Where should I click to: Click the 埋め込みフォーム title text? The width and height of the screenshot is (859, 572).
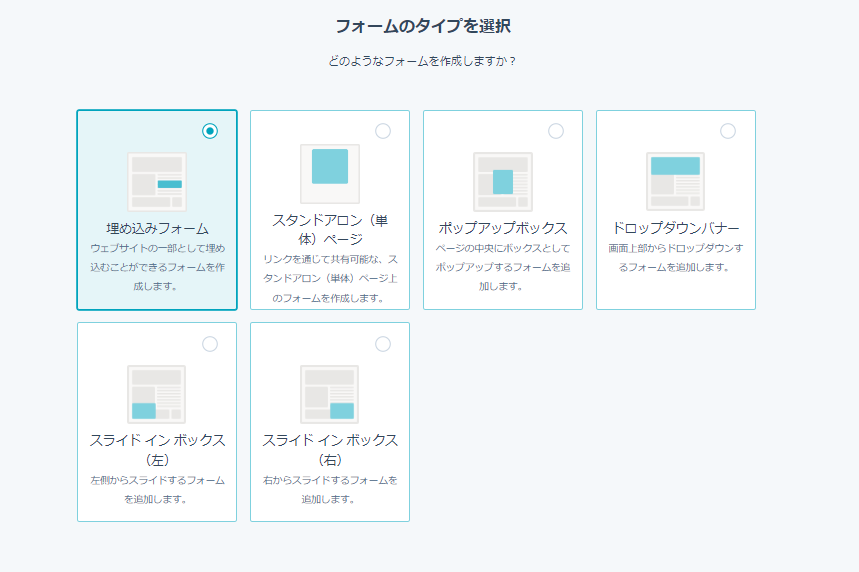157,228
